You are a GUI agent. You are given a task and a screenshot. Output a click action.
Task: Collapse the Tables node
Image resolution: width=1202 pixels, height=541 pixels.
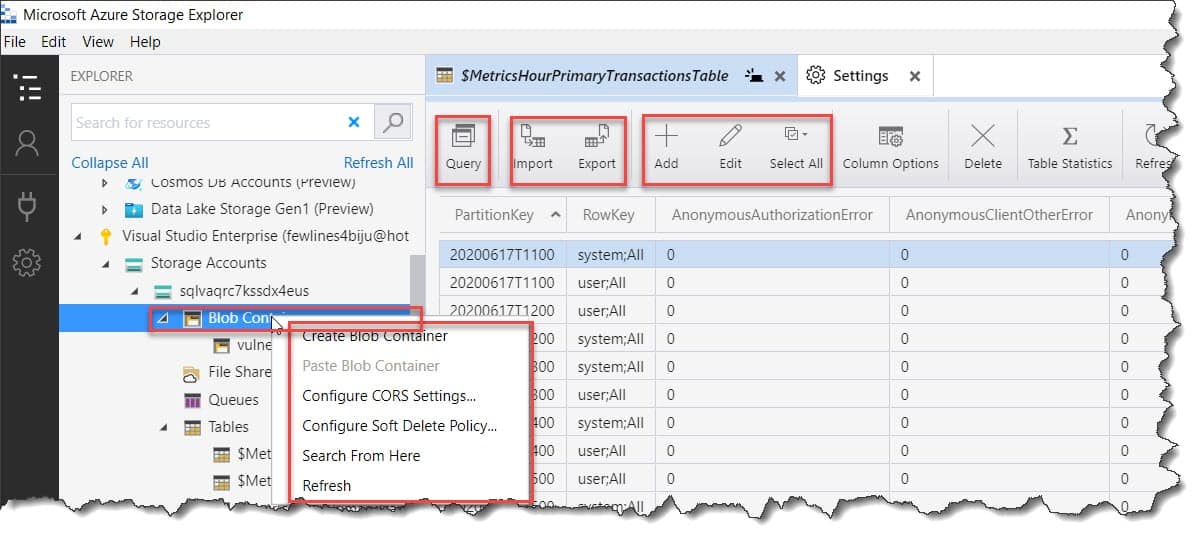pos(163,427)
